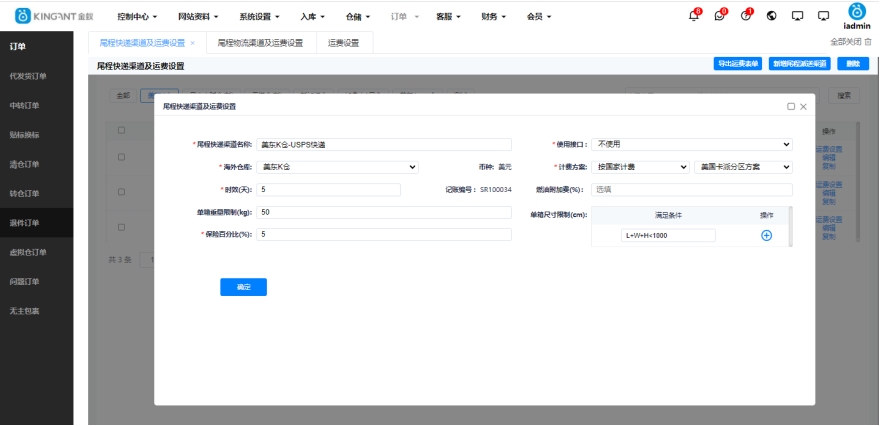Screen dimensions: 880x426
Task: Open the 按国家计费 billing dropdown
Action: 640,167
